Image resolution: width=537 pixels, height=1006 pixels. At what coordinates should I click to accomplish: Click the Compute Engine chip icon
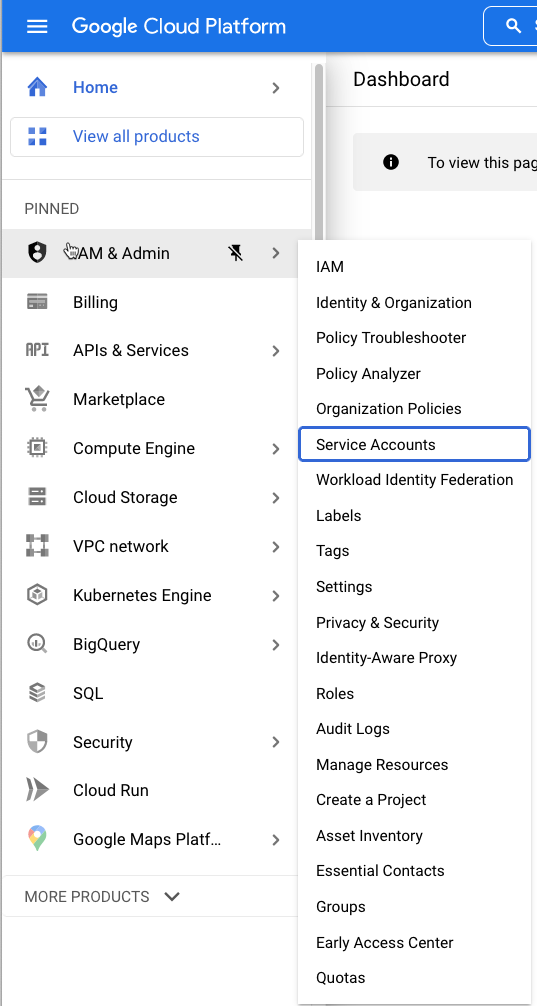click(37, 448)
